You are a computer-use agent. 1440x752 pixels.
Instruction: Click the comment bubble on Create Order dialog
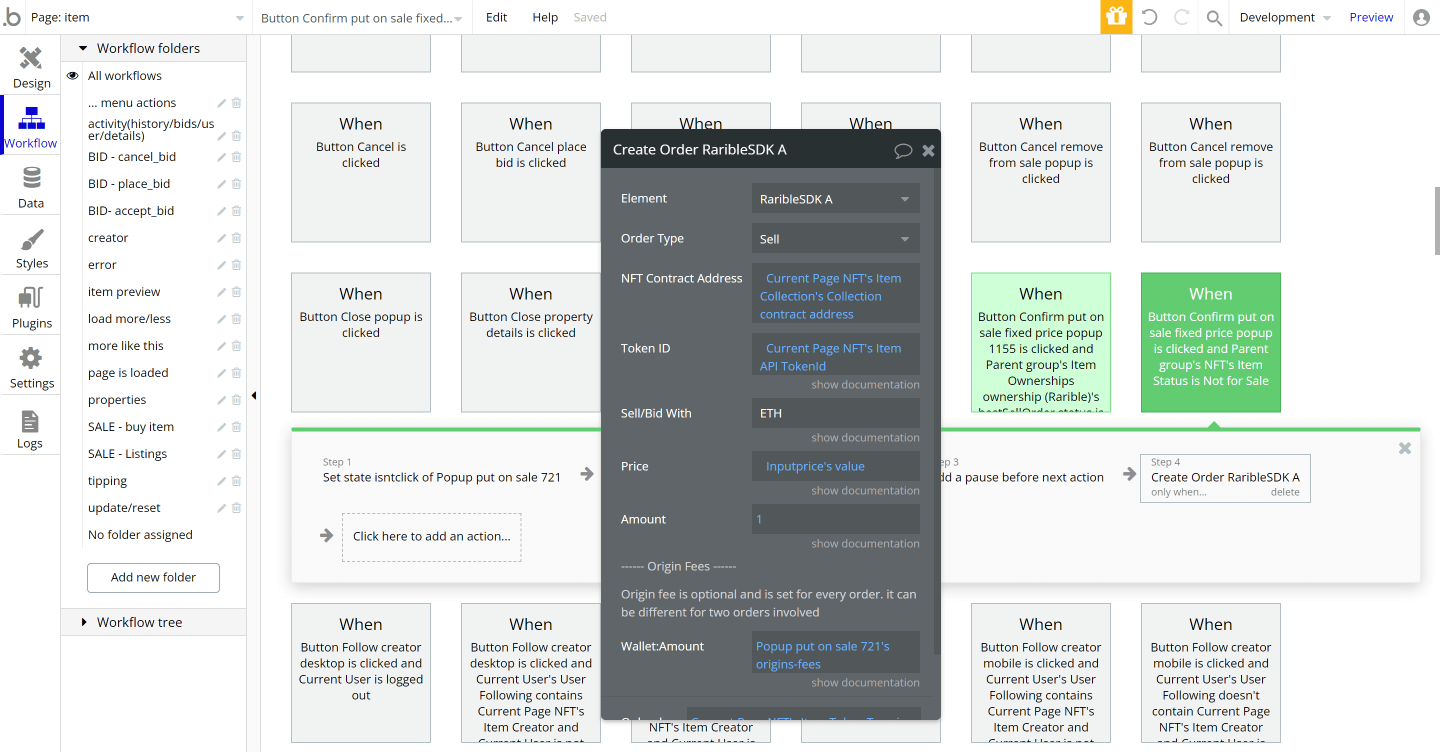click(x=904, y=150)
